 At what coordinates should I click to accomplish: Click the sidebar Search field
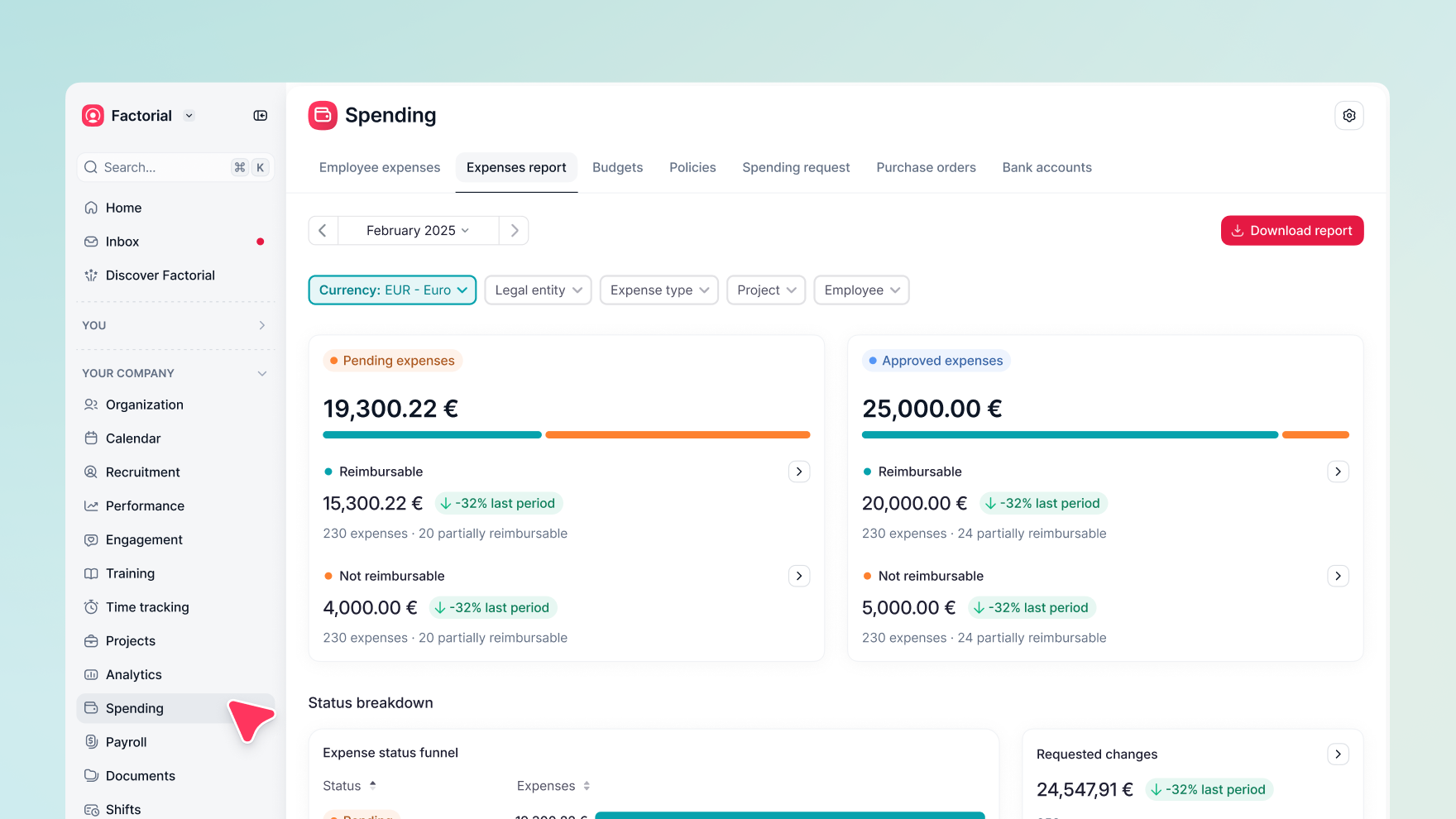point(175,168)
